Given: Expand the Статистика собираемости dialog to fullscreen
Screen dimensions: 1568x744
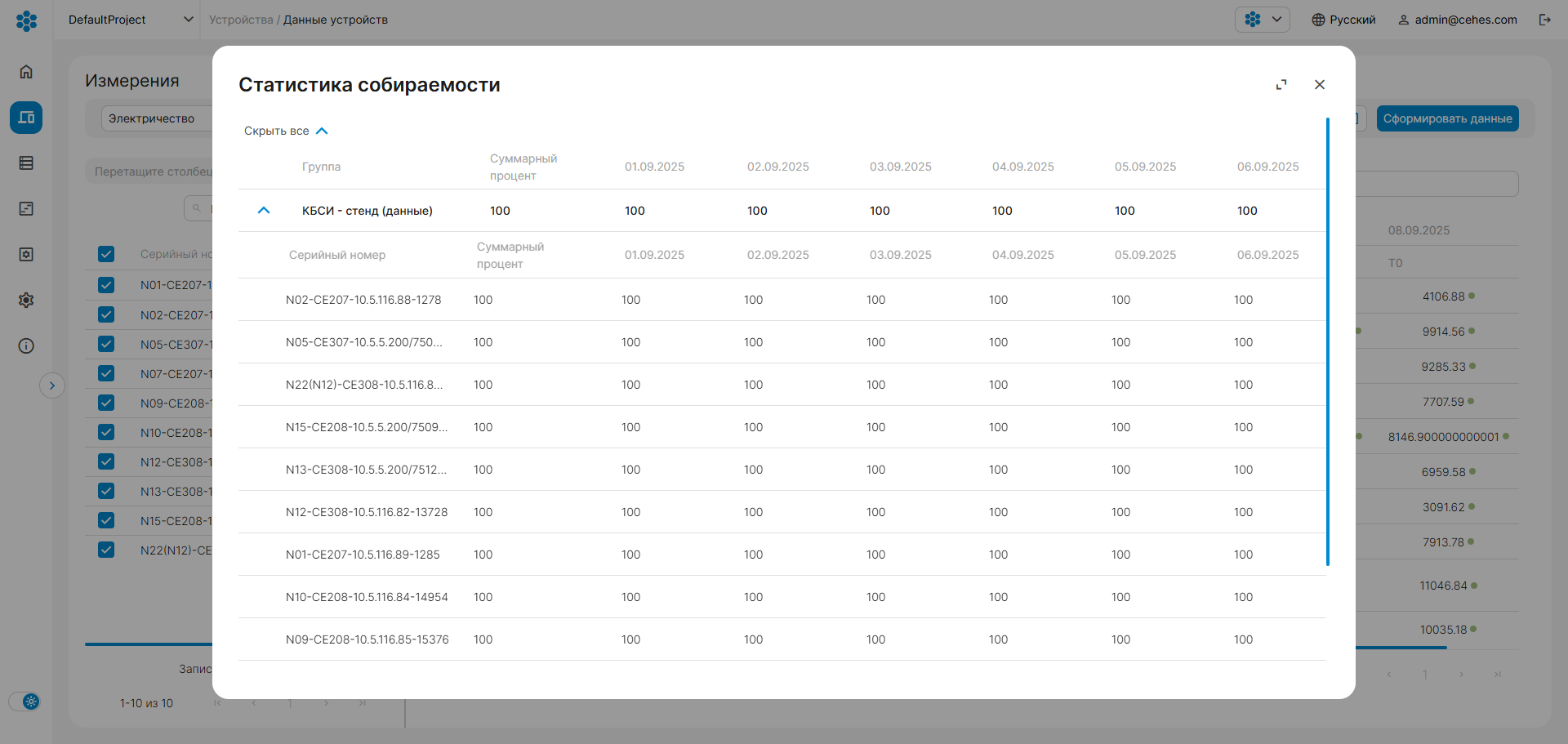Looking at the screenshot, I should [1281, 85].
